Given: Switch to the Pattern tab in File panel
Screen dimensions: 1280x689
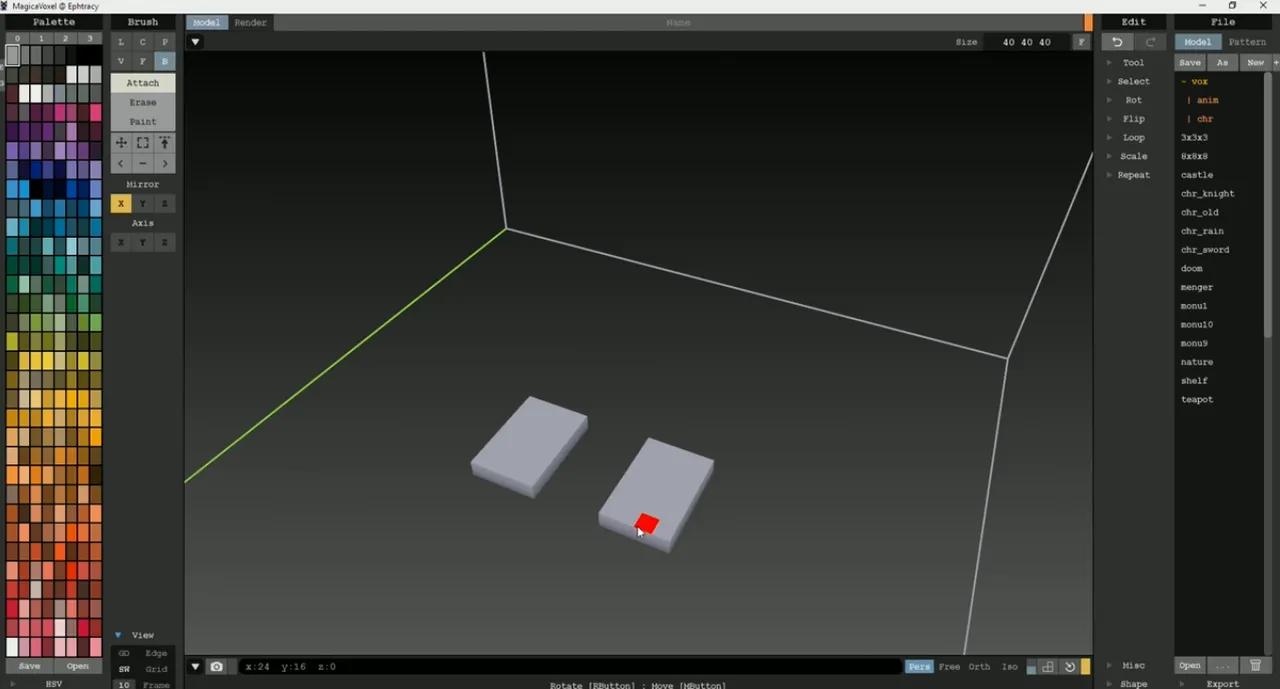Looking at the screenshot, I should tap(1247, 42).
